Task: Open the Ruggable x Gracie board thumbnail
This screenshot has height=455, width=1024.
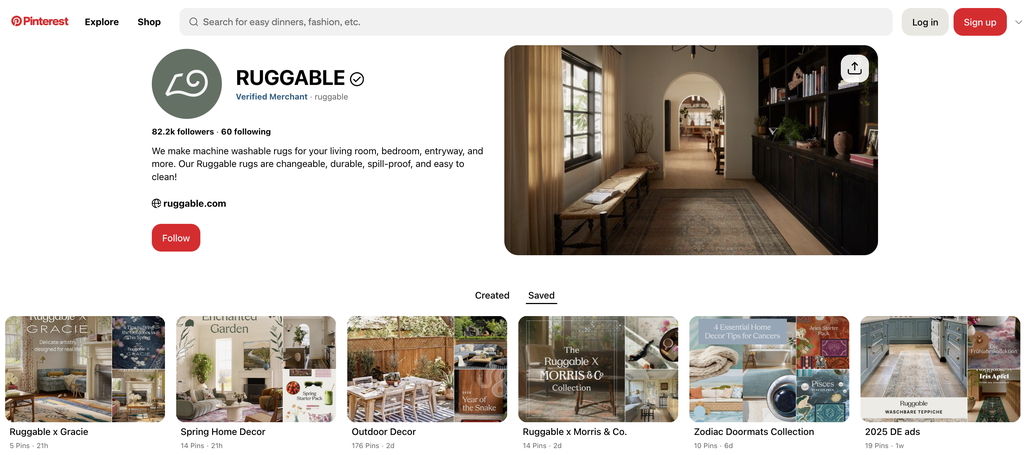Action: pos(85,369)
